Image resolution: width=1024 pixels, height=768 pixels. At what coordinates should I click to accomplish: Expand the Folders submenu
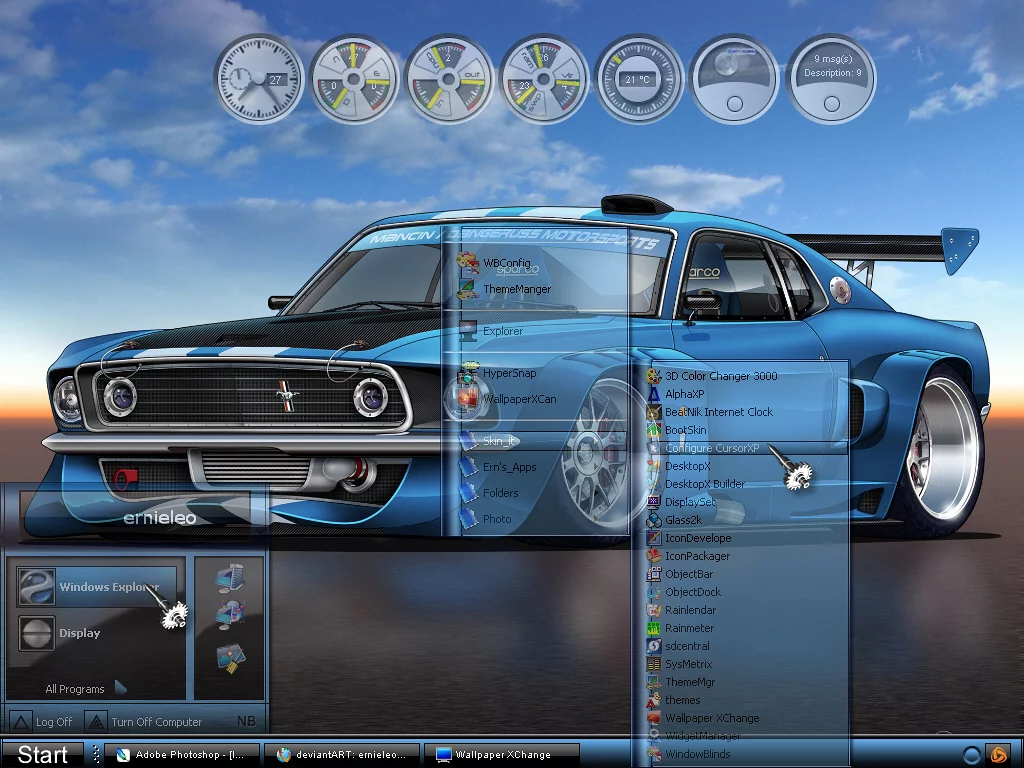click(500, 493)
